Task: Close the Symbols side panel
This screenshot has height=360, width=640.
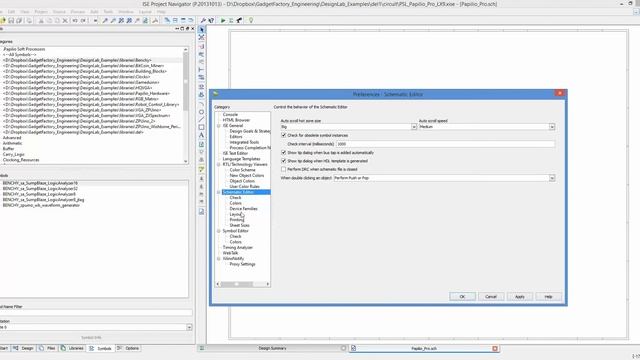Action: pyautogui.click(x=193, y=29)
